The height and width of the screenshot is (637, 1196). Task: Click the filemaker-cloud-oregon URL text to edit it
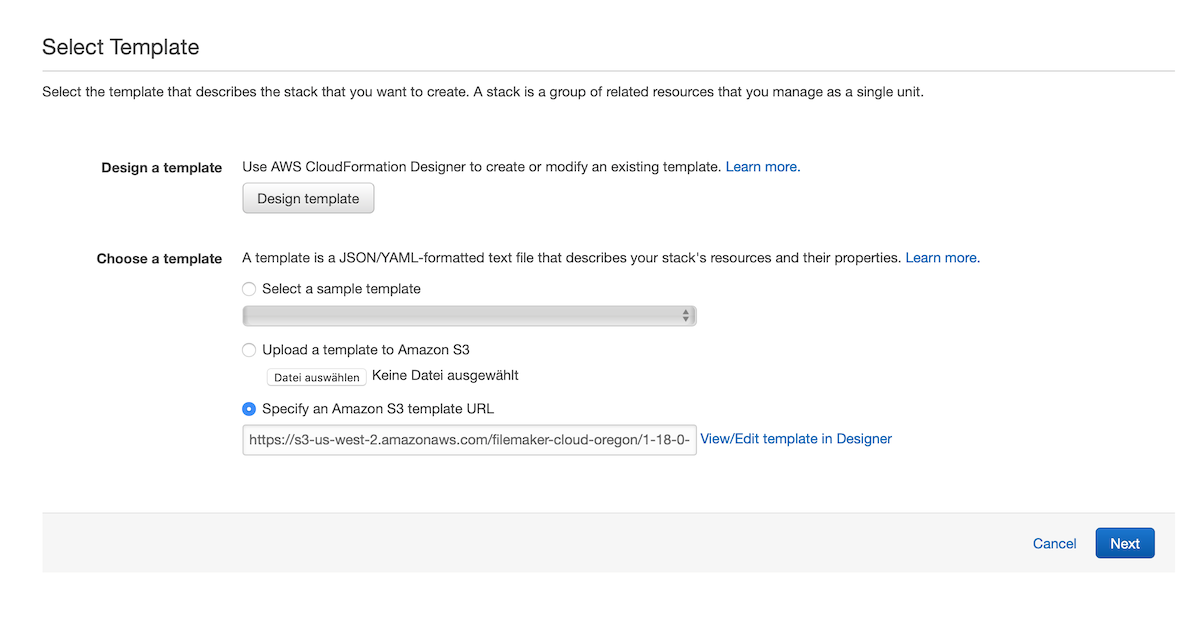468,439
